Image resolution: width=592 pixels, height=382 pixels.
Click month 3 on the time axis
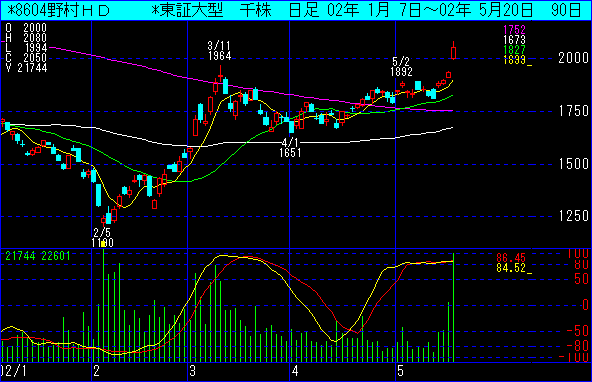[193, 371]
